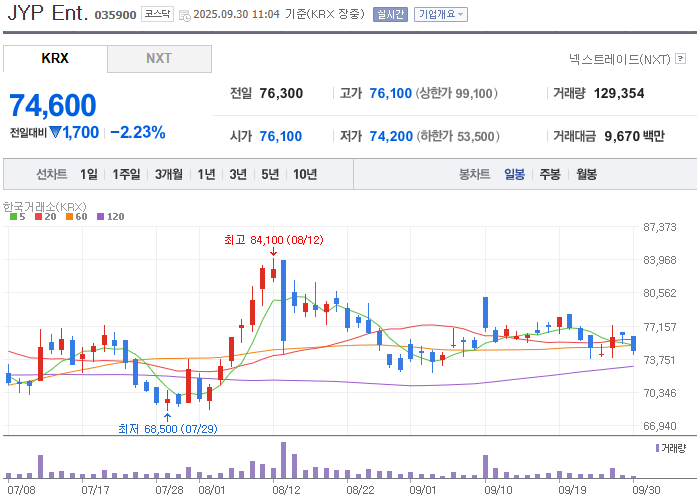Select the 1년 line chart period
The width and height of the screenshot is (697, 498).
click(206, 174)
